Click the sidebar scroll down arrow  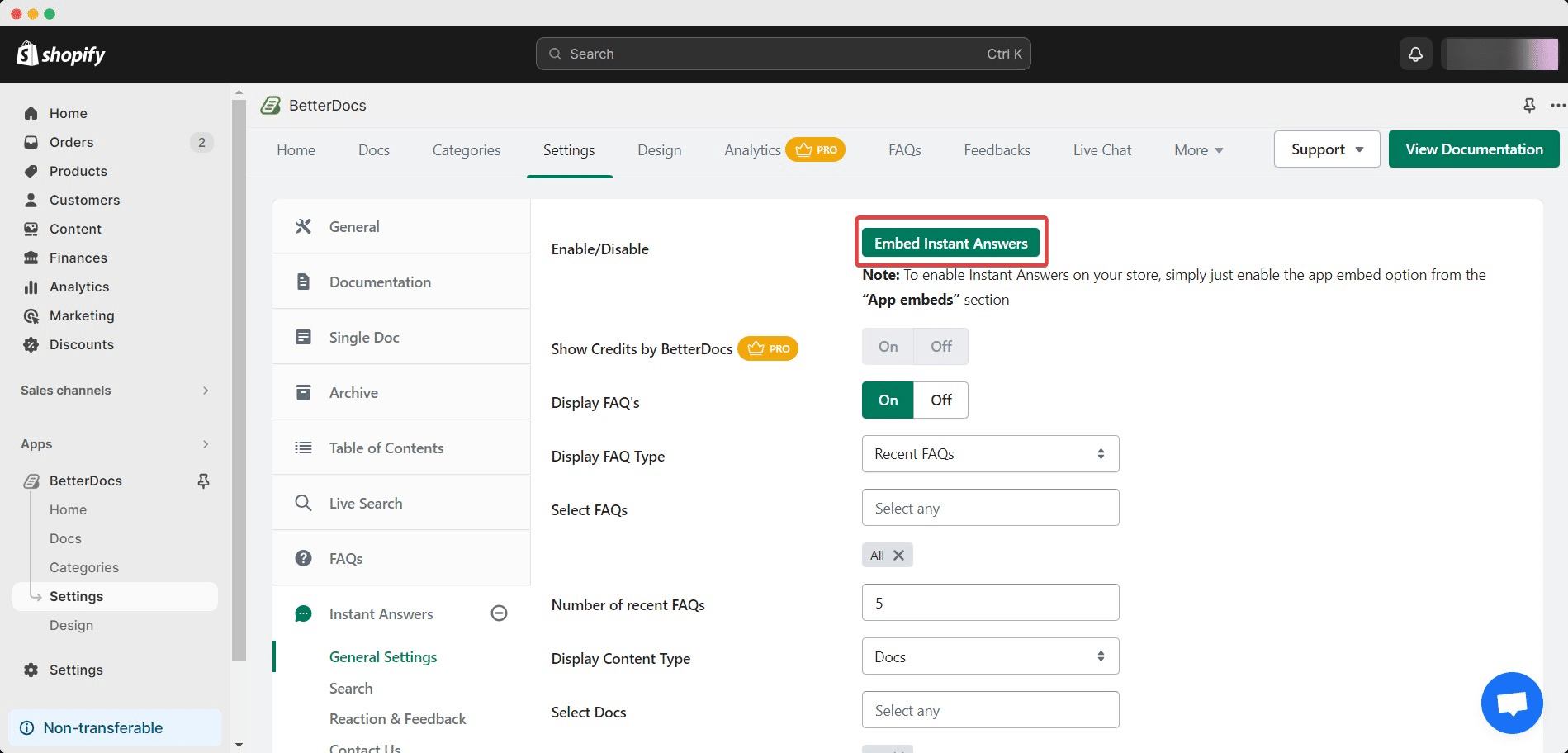click(x=239, y=745)
